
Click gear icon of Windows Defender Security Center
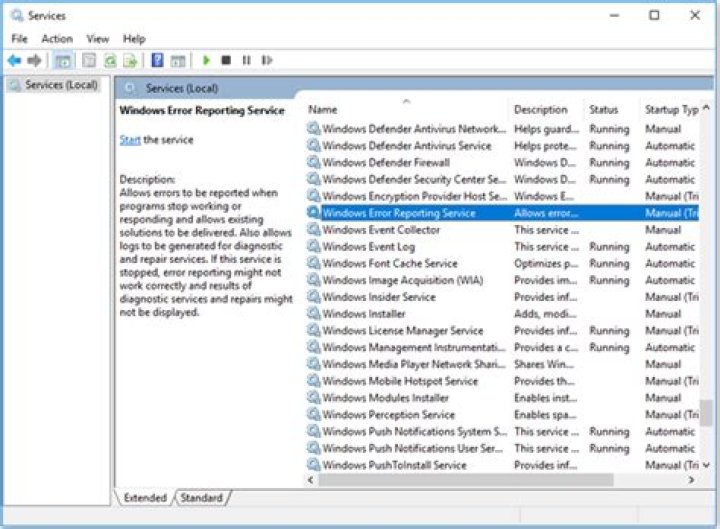pyautogui.click(x=313, y=179)
